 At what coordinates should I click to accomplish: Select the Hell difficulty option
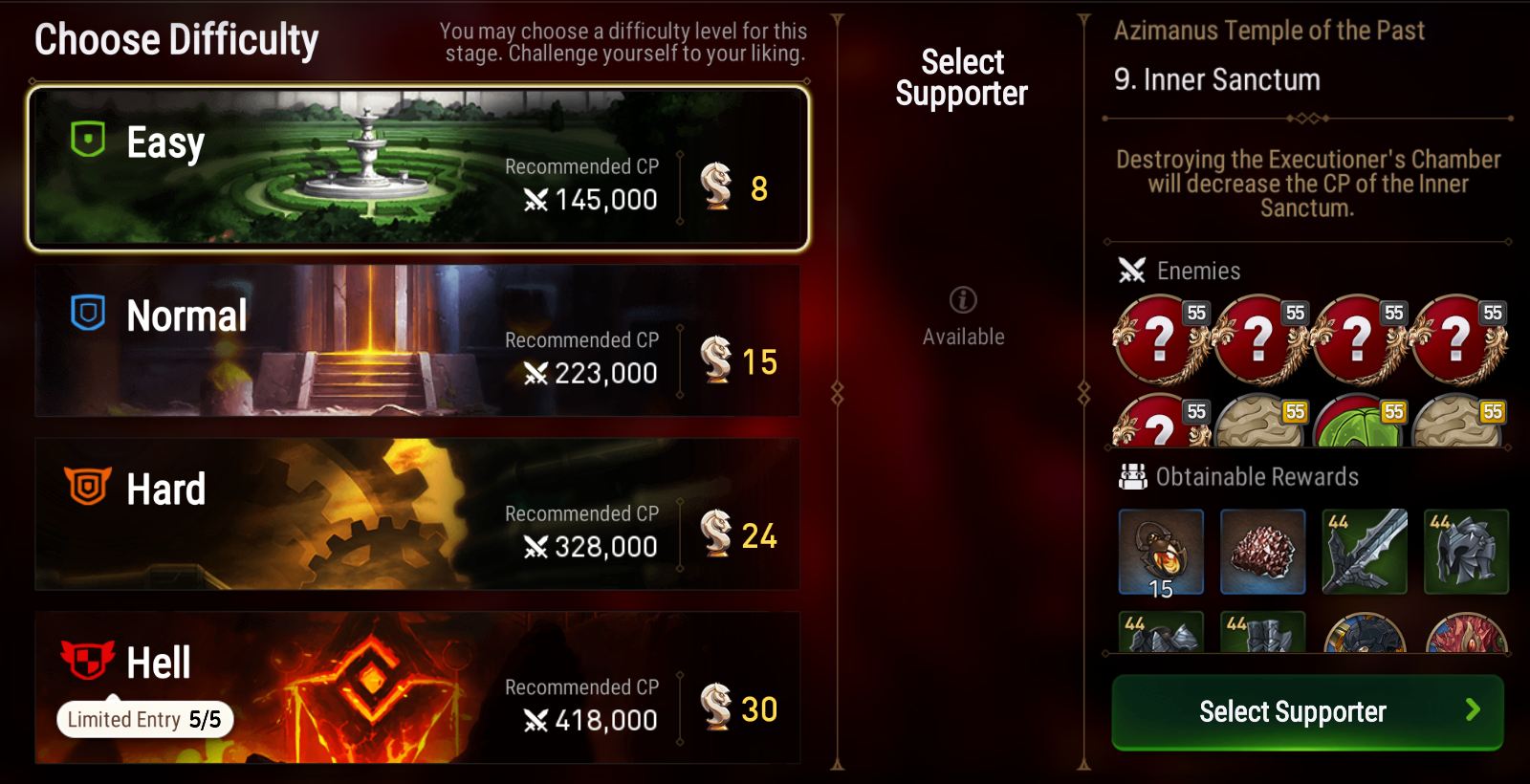tap(418, 687)
